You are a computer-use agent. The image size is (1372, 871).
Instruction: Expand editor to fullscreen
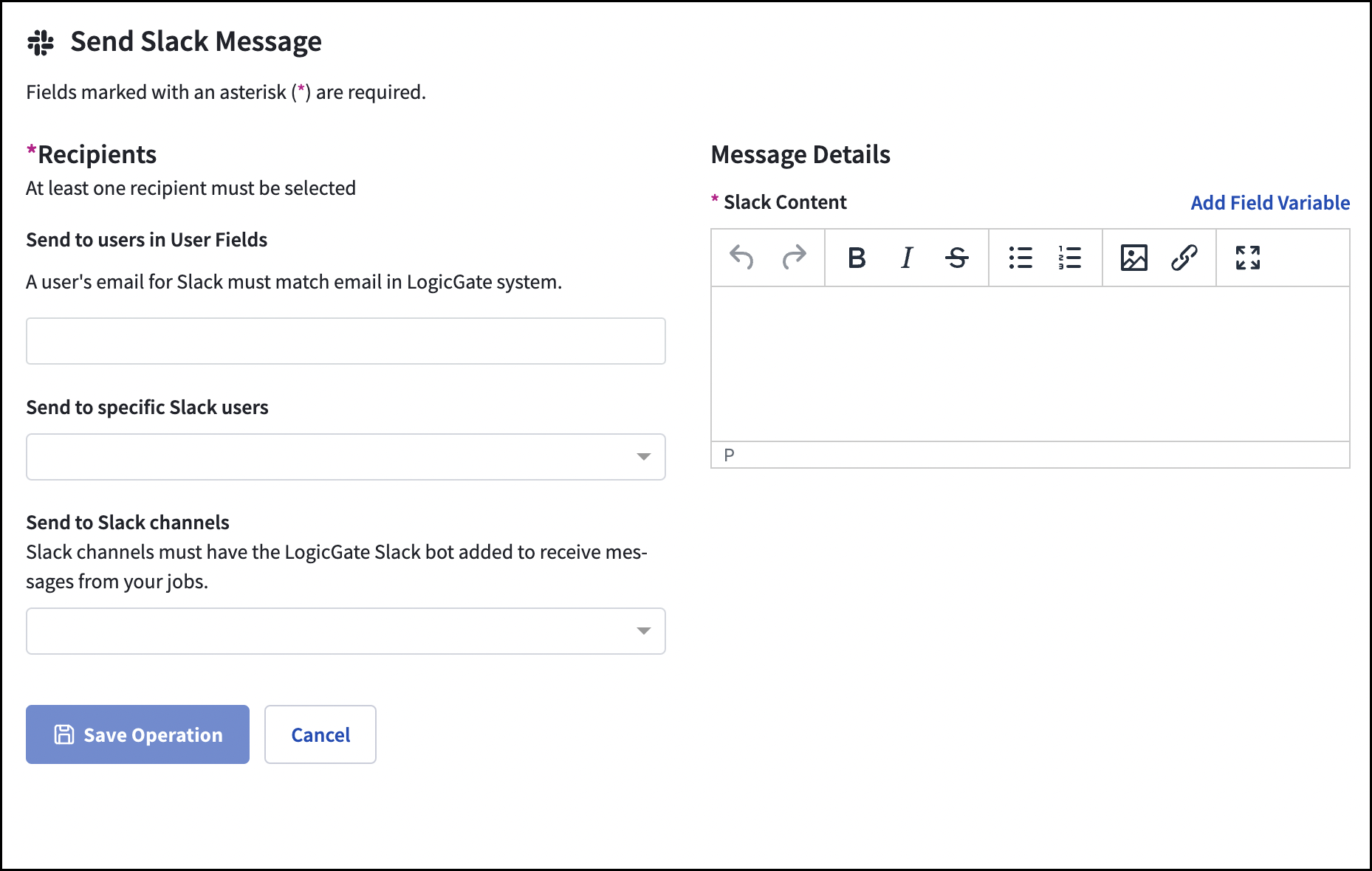[1248, 258]
